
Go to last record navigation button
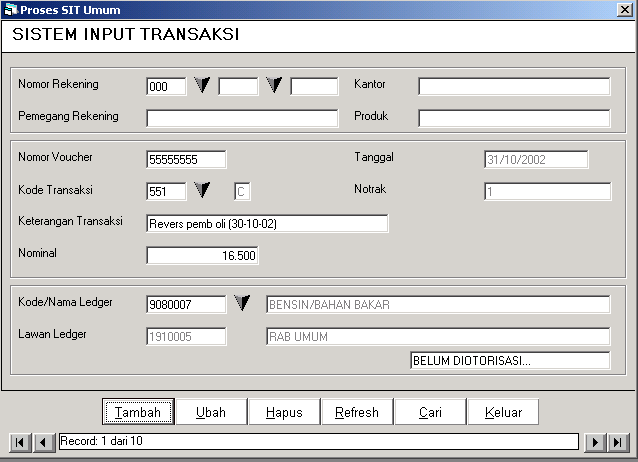618,442
